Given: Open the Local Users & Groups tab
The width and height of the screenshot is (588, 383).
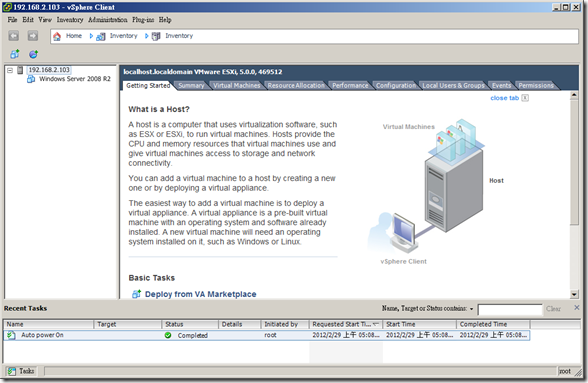Looking at the screenshot, I should (x=453, y=86).
